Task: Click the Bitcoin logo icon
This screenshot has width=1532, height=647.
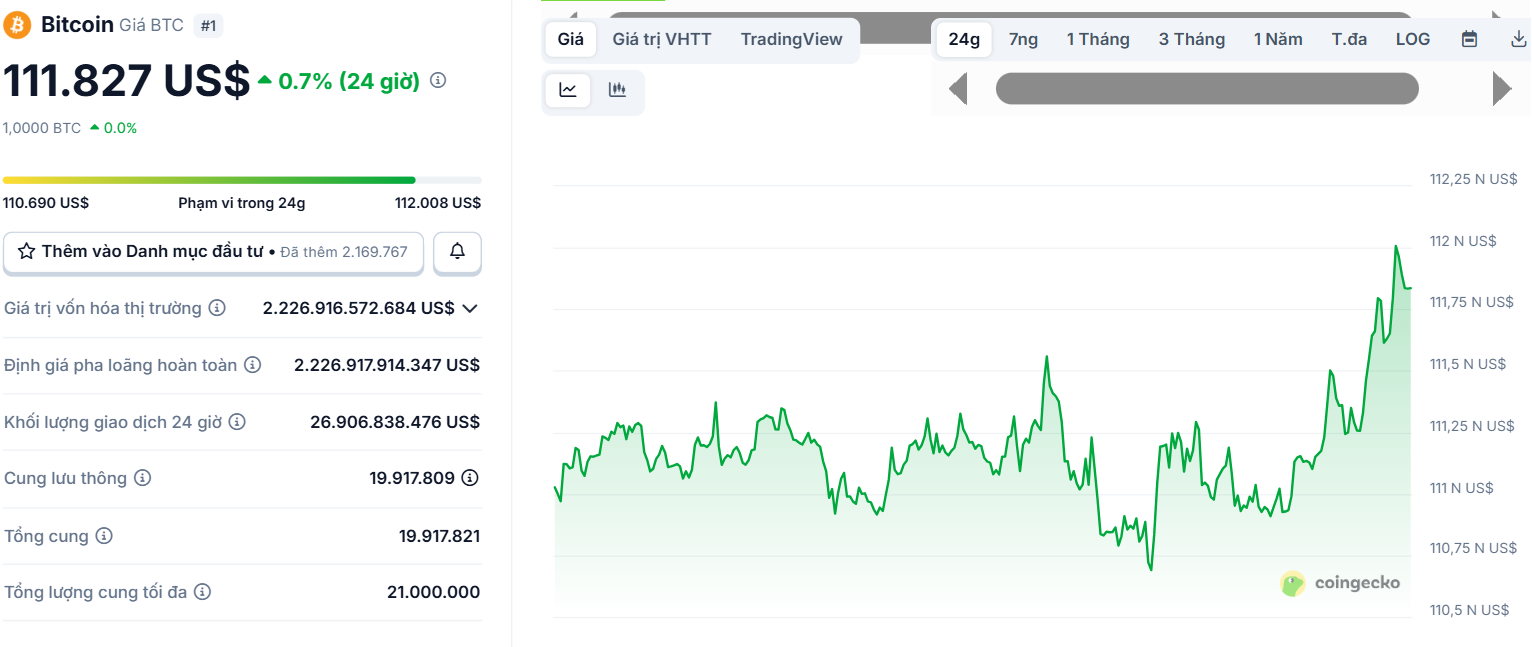Action: [16, 24]
